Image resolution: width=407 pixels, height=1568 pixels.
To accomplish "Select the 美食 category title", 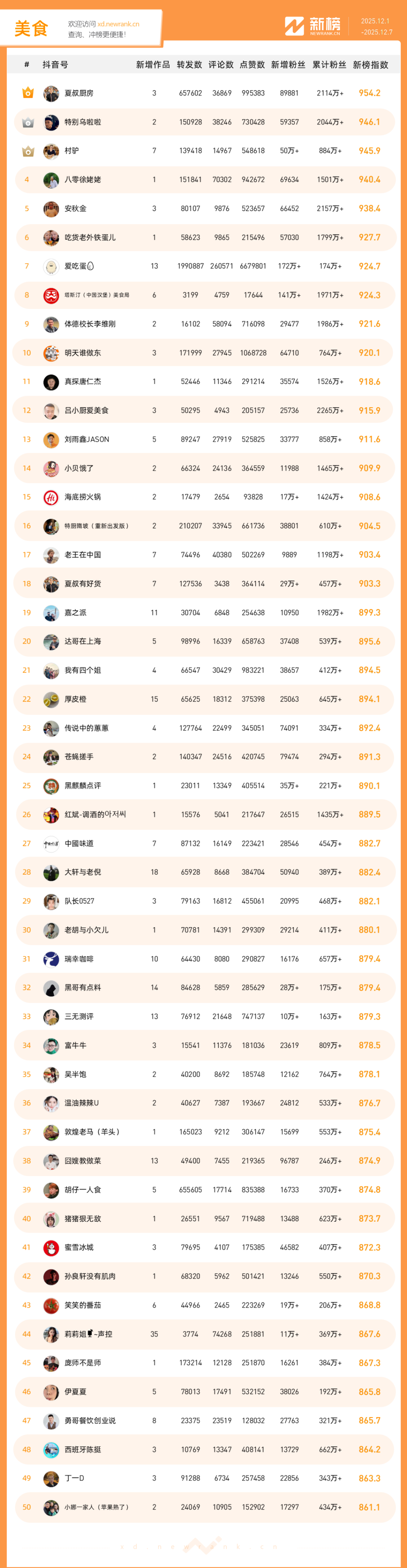I will [x=31, y=29].
